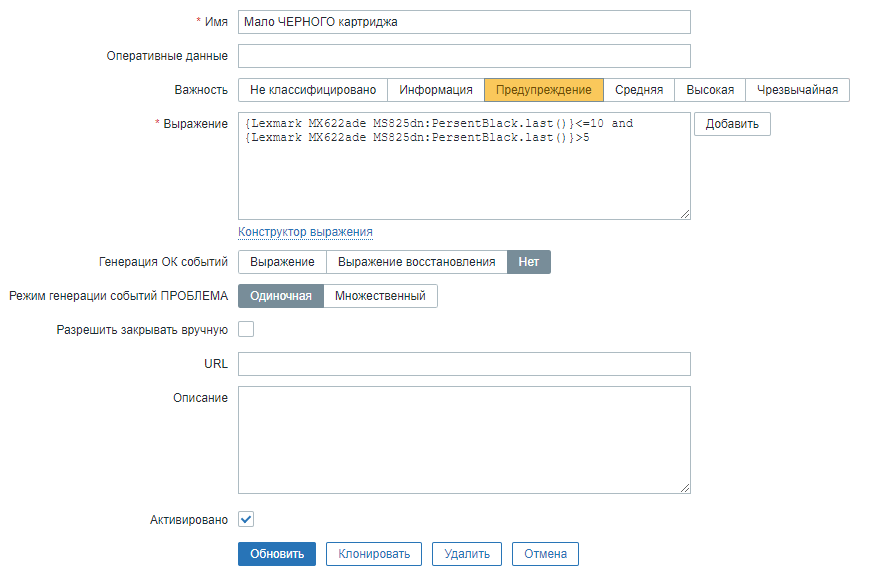This screenshot has width=890, height=574.
Task: Switch problem generation mode to Множественный
Action: (380, 296)
